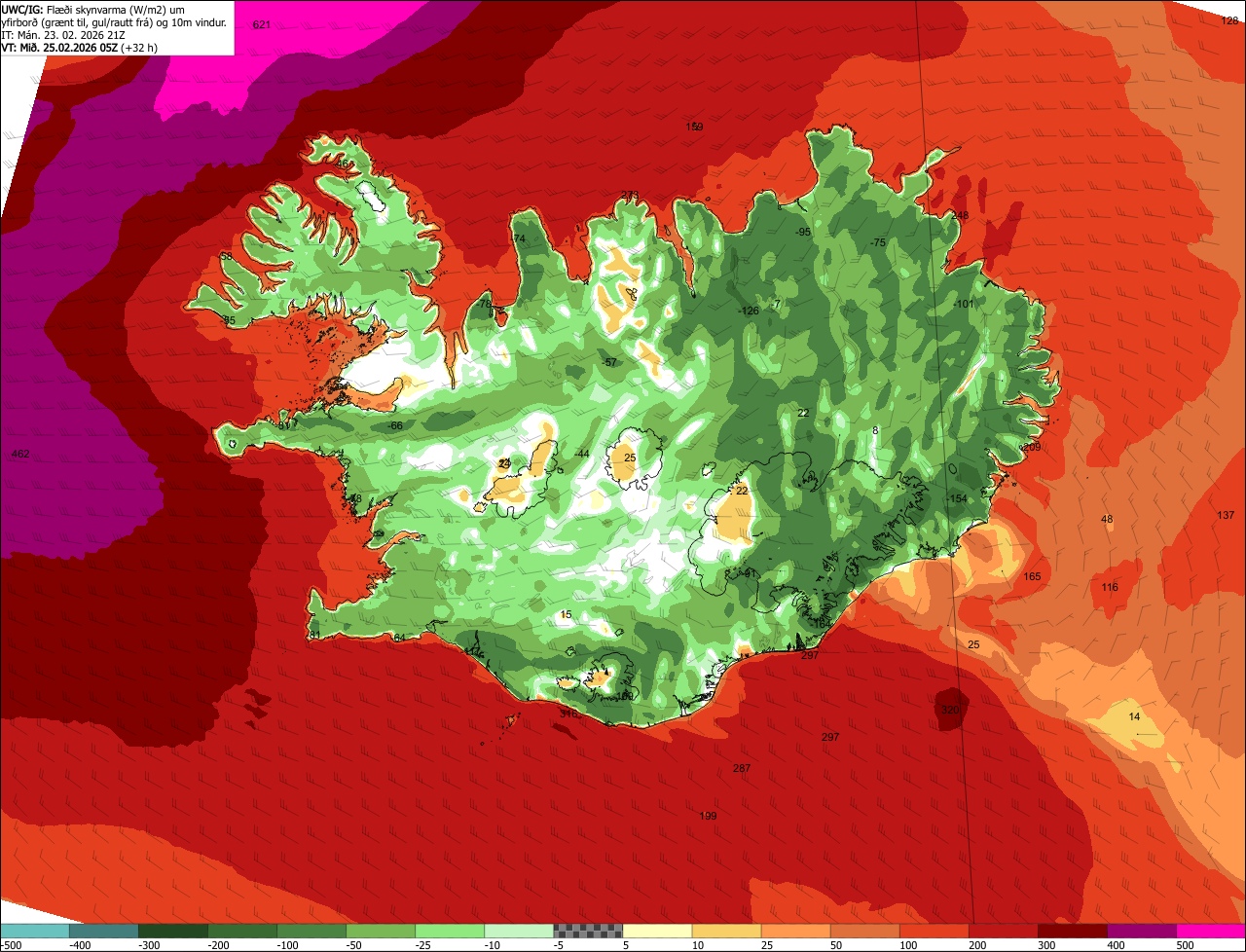This screenshot has height=952, width=1246.
Task: Click the 100 to 200 red-orange legend swatch
Action: pyautogui.click(x=934, y=931)
